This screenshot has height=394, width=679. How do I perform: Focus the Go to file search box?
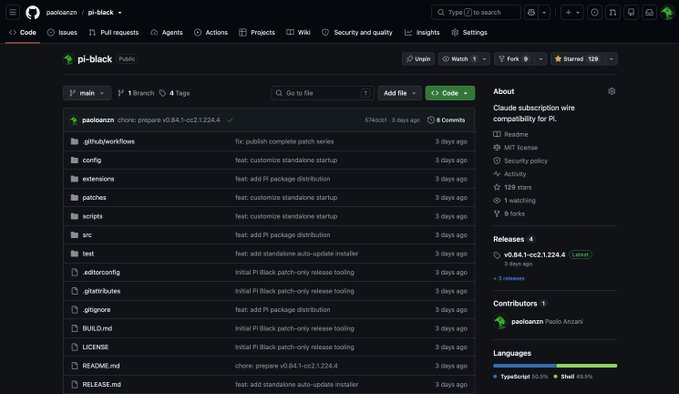[322, 93]
